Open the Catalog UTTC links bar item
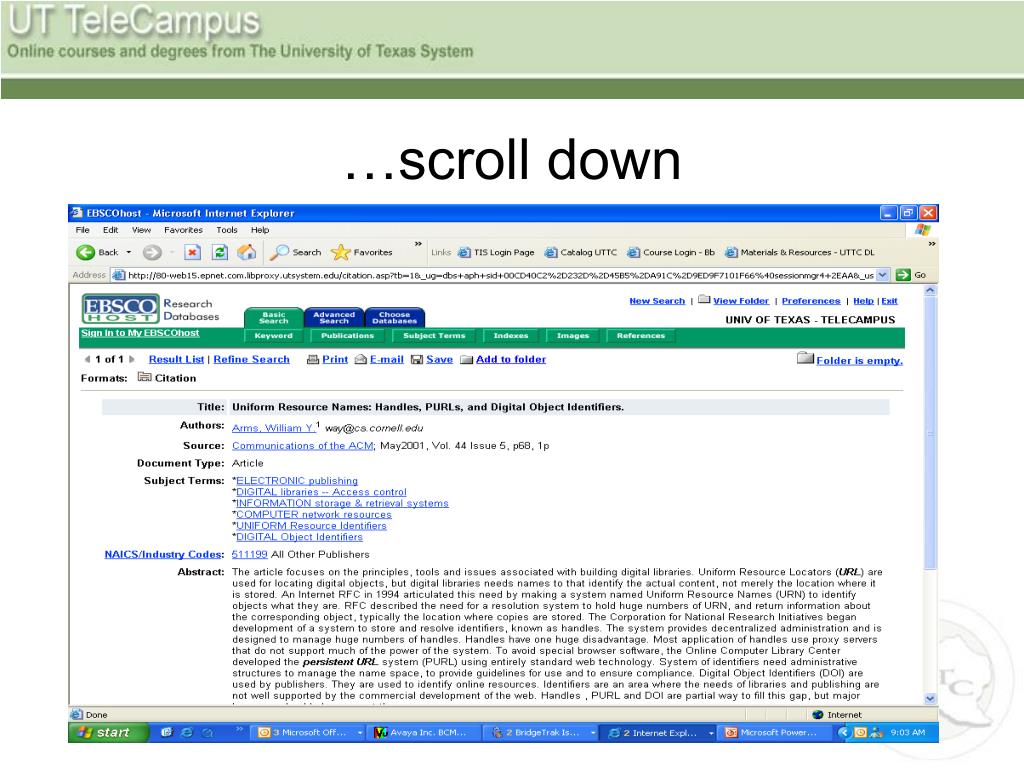 point(581,253)
